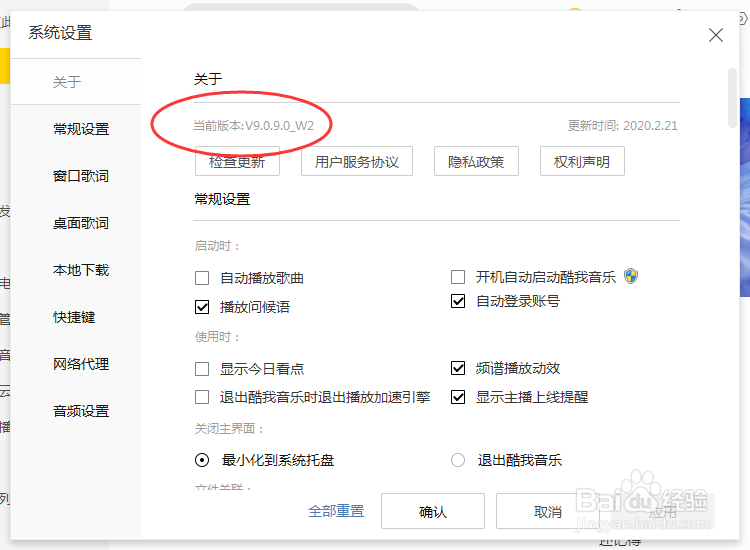The width and height of the screenshot is (750, 550).
Task: Click the 检查更新 button
Action: click(237, 162)
